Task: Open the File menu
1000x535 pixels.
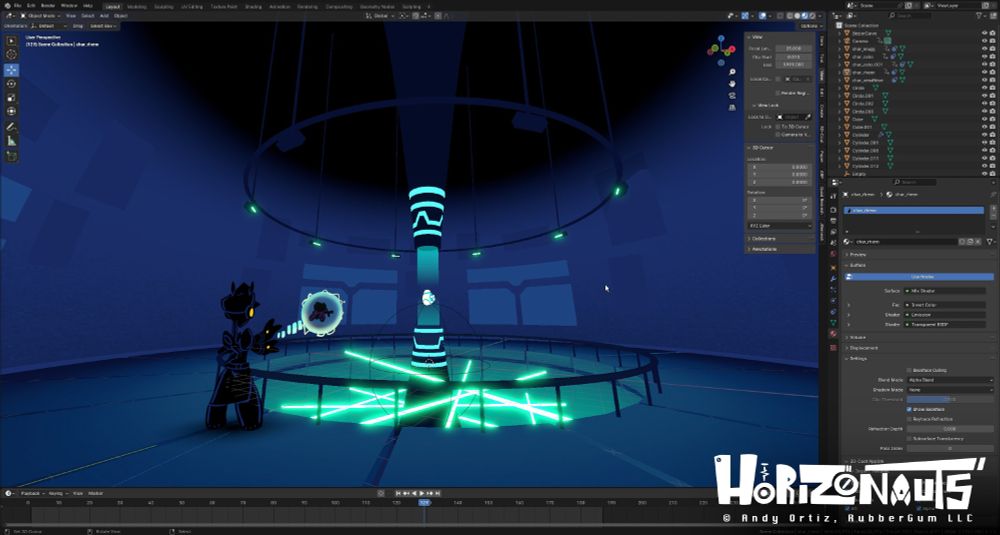Action: pyautogui.click(x=18, y=5)
